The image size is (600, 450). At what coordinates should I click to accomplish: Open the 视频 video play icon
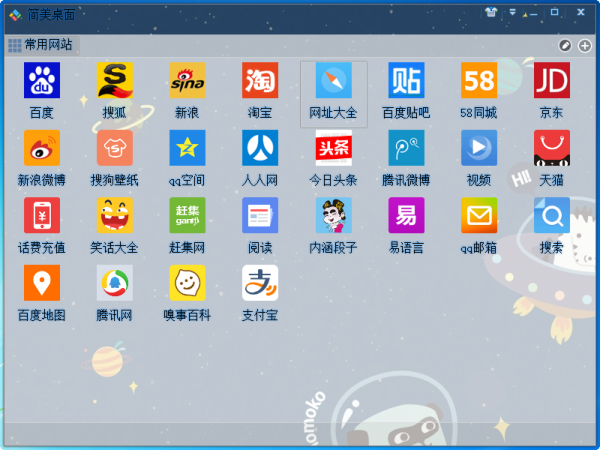coord(479,148)
